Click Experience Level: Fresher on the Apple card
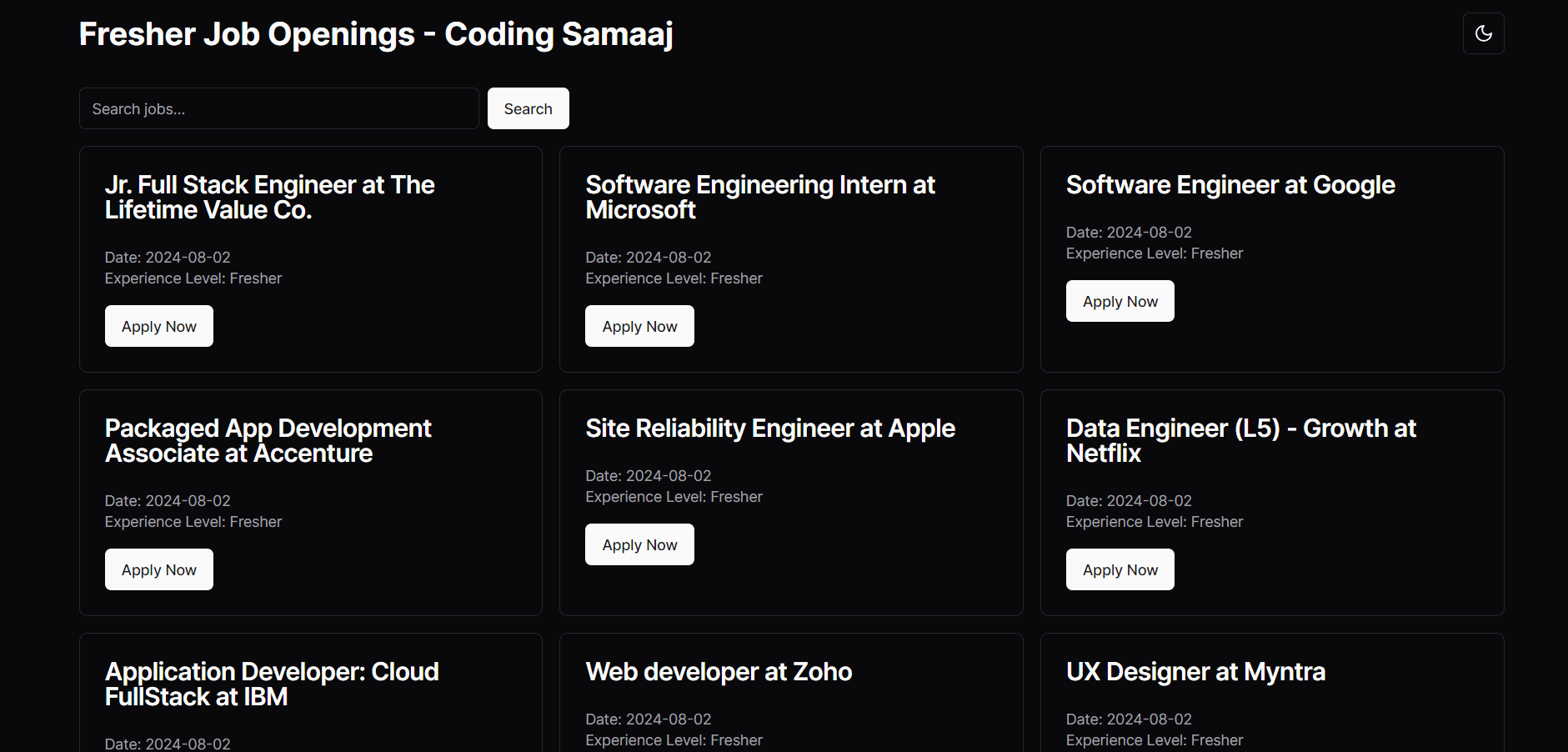 pos(674,497)
